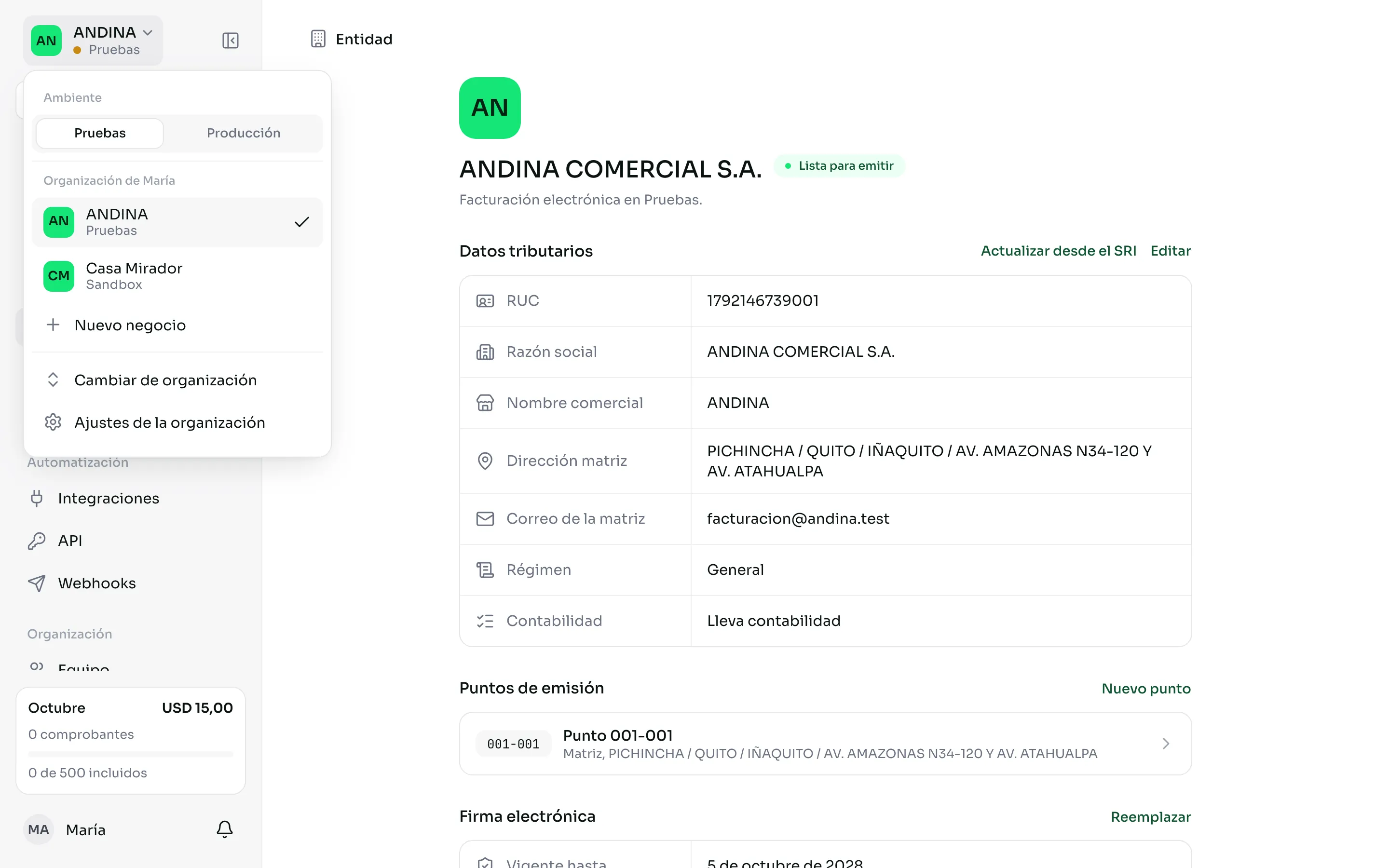Click Actualizar desde el SRI link
The image size is (1389, 868).
coord(1059,251)
